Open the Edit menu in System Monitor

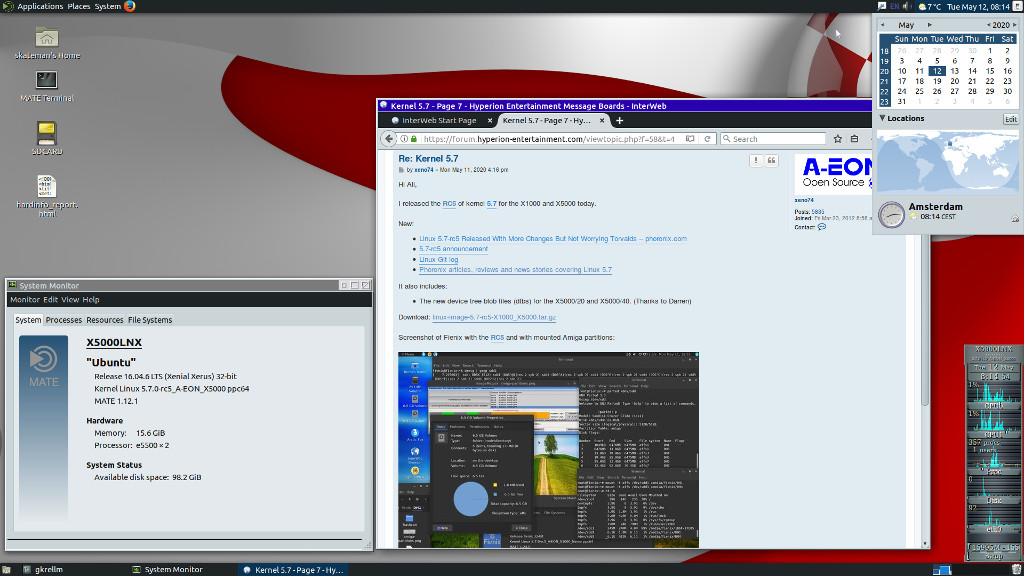point(50,300)
